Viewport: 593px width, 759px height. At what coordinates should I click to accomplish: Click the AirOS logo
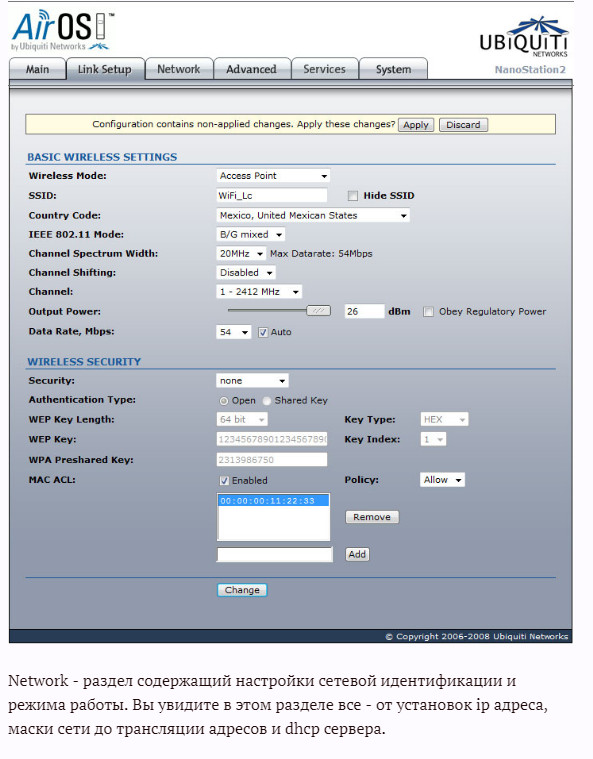63,30
